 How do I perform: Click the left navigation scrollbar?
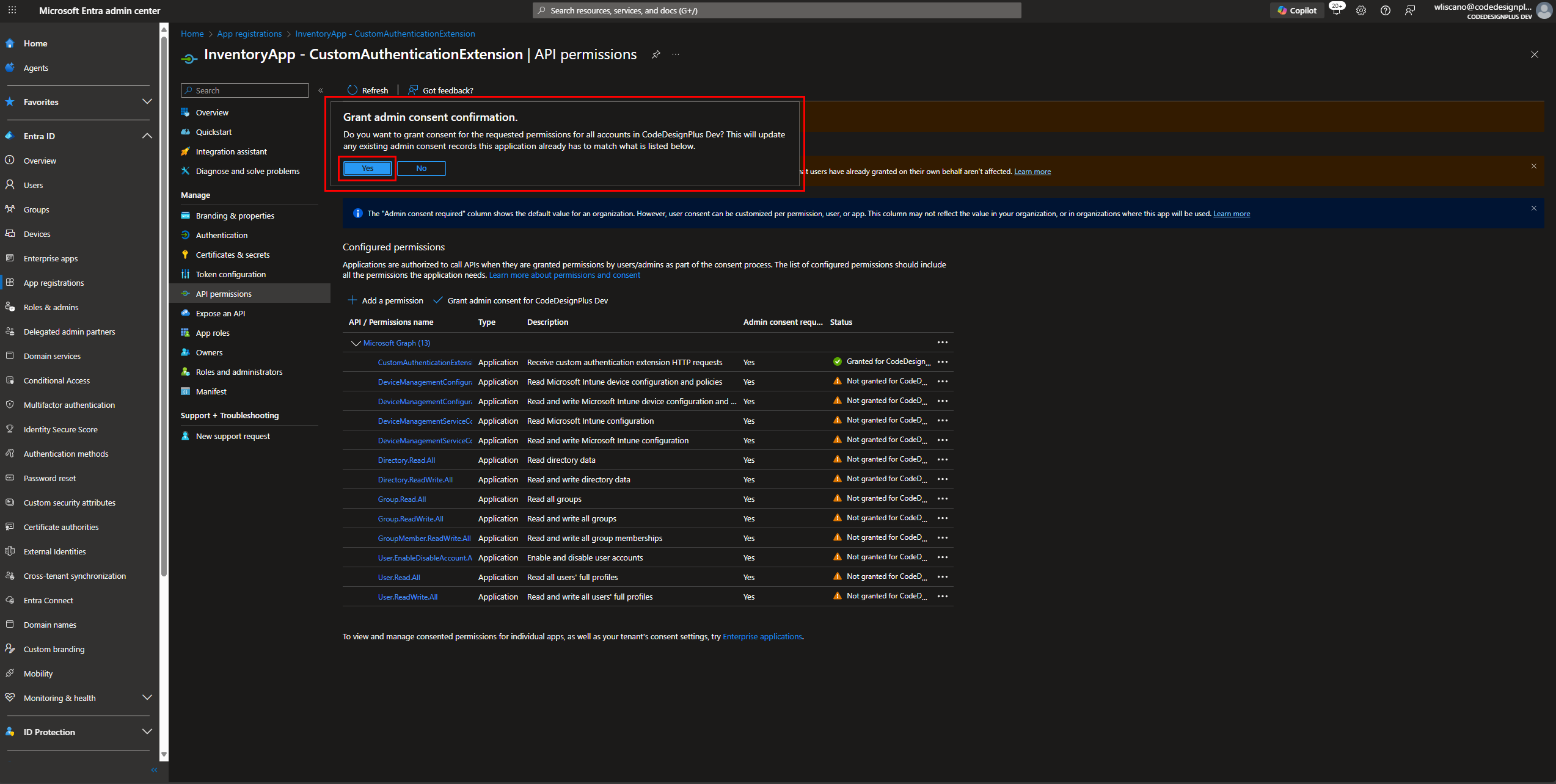click(x=164, y=305)
